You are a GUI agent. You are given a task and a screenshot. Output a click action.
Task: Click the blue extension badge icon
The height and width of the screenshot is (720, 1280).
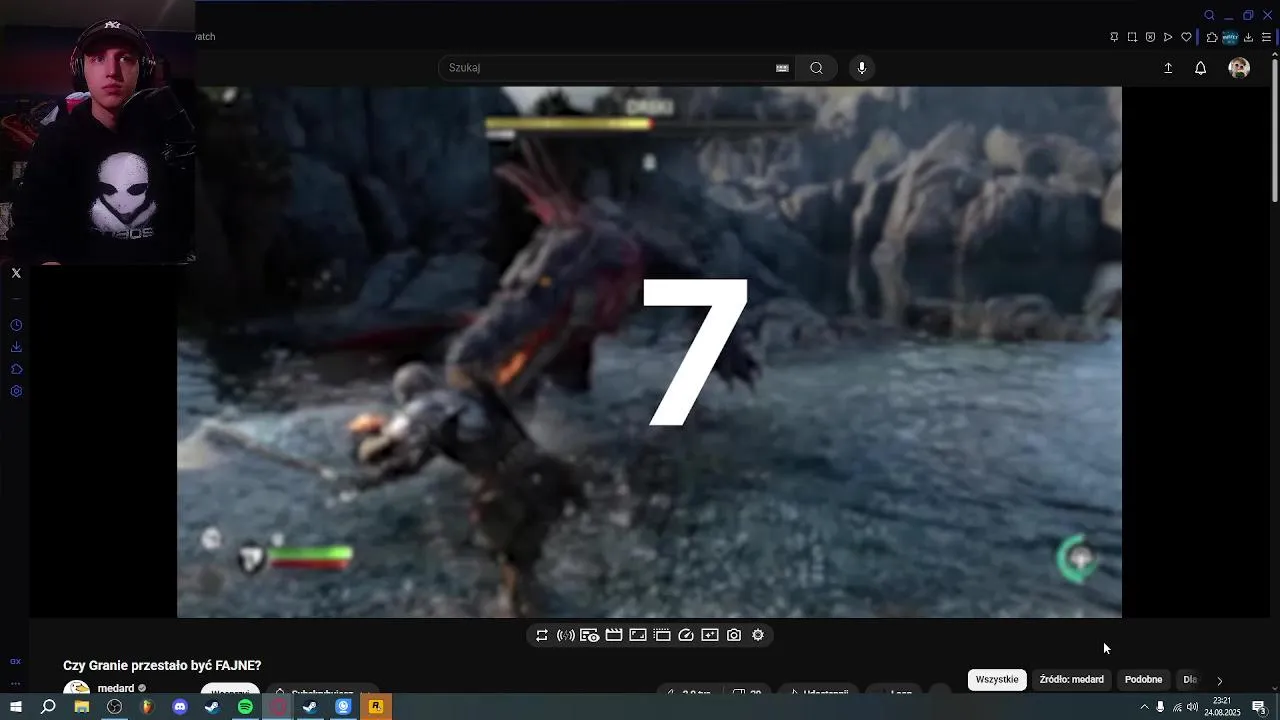coord(1230,37)
